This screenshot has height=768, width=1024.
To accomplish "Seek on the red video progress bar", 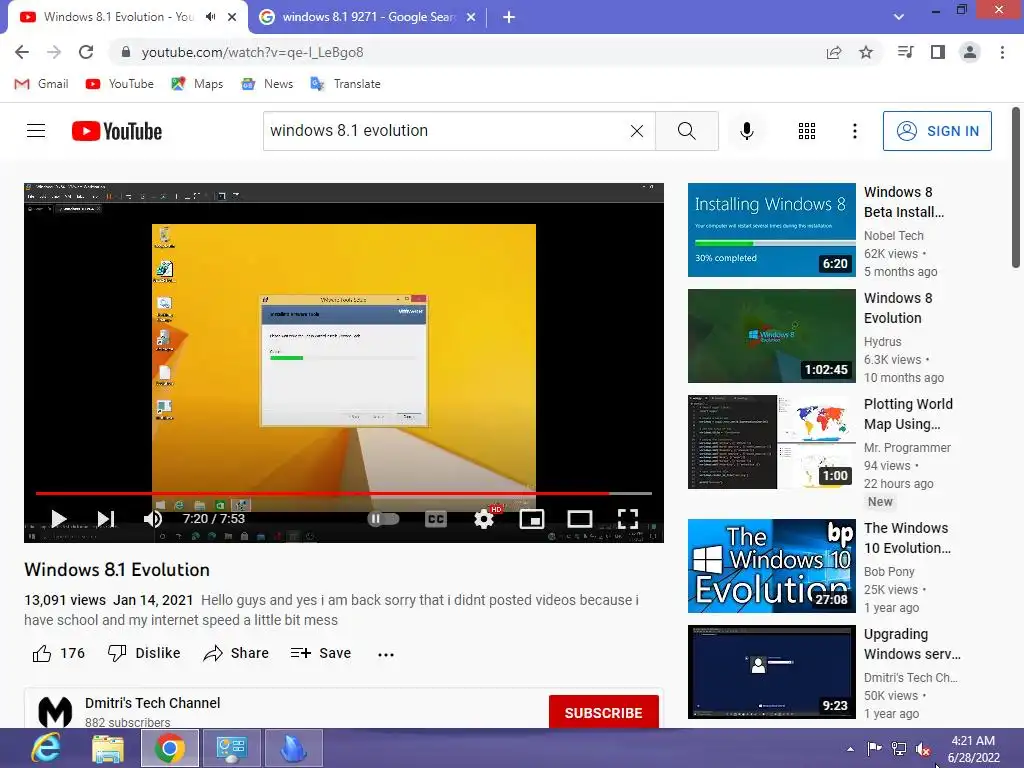I will 344,493.
